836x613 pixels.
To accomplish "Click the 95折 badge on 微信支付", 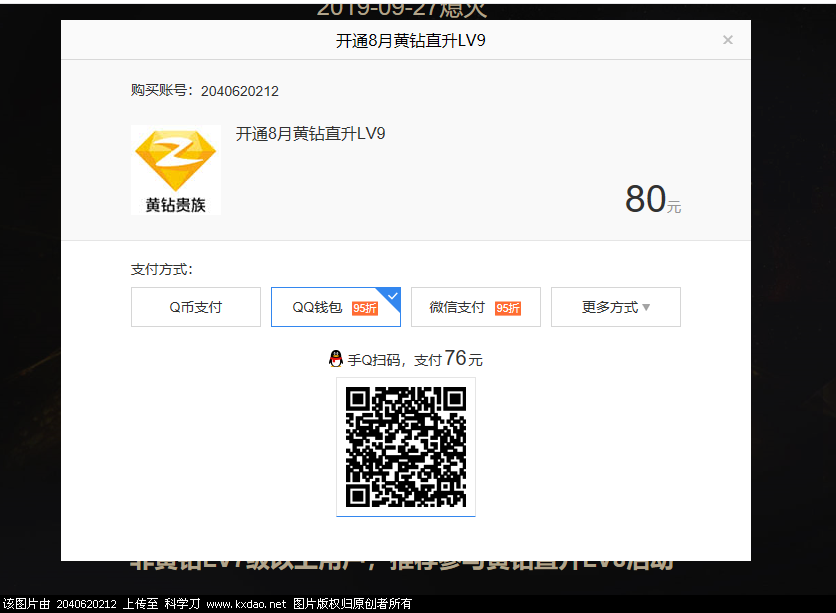I will 508,308.
